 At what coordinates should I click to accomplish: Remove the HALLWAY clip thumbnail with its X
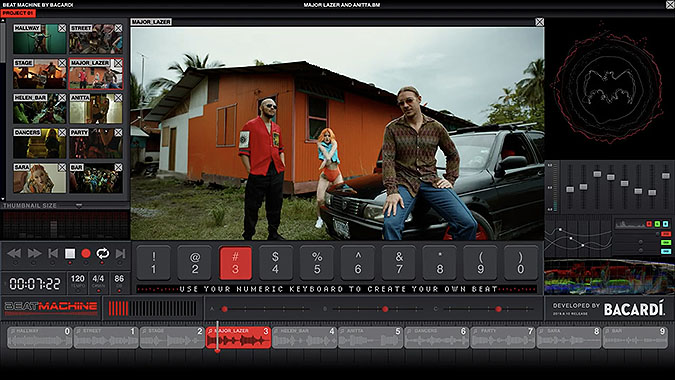[x=62, y=28]
